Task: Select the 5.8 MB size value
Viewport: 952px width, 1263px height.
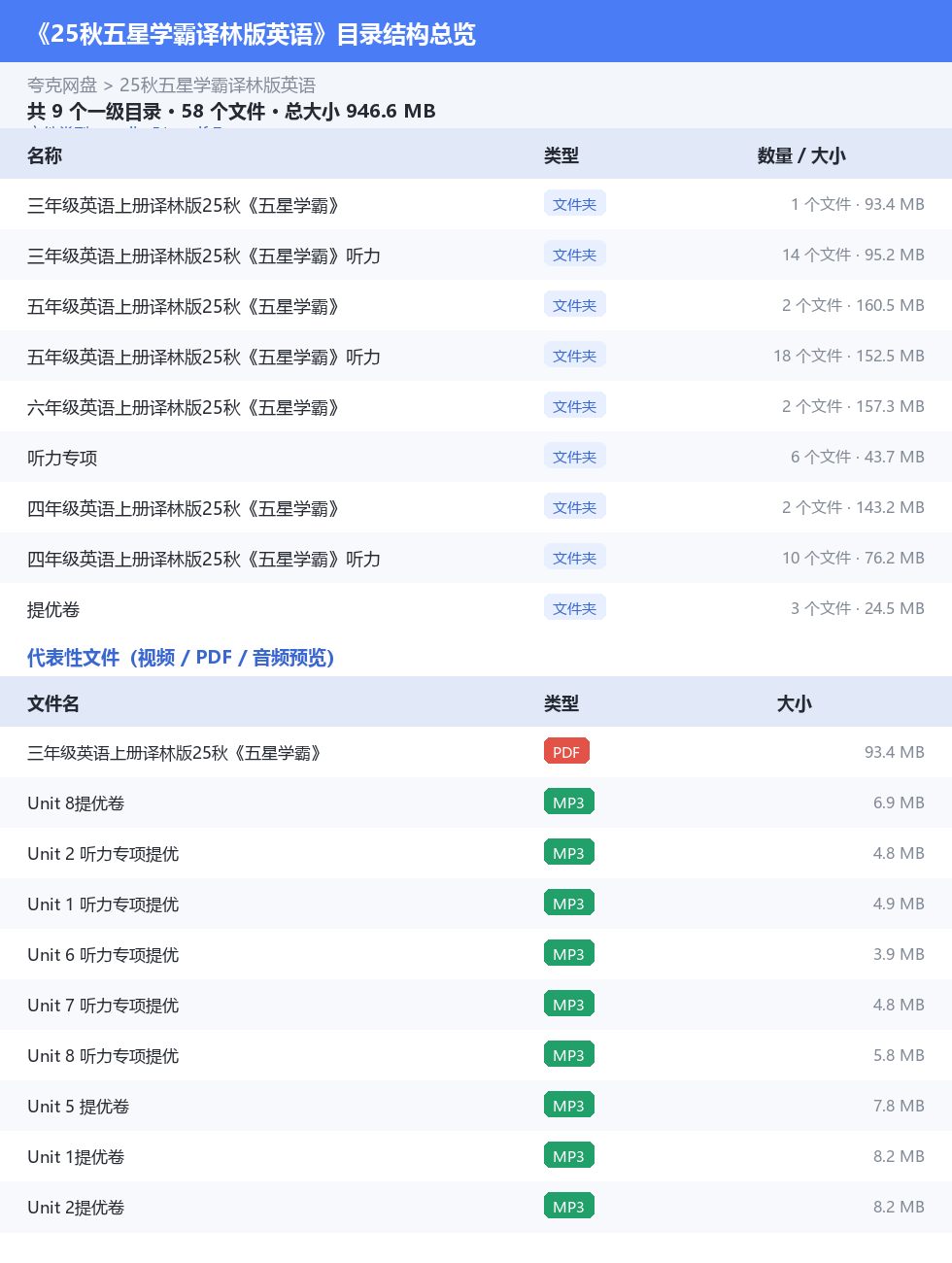Action: click(x=899, y=1055)
